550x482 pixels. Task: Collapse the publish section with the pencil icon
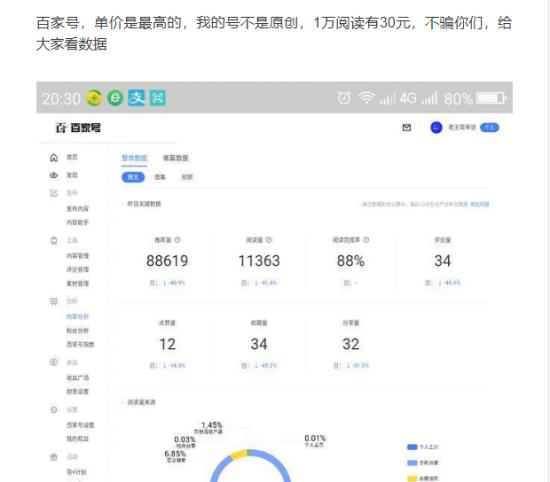point(54,193)
